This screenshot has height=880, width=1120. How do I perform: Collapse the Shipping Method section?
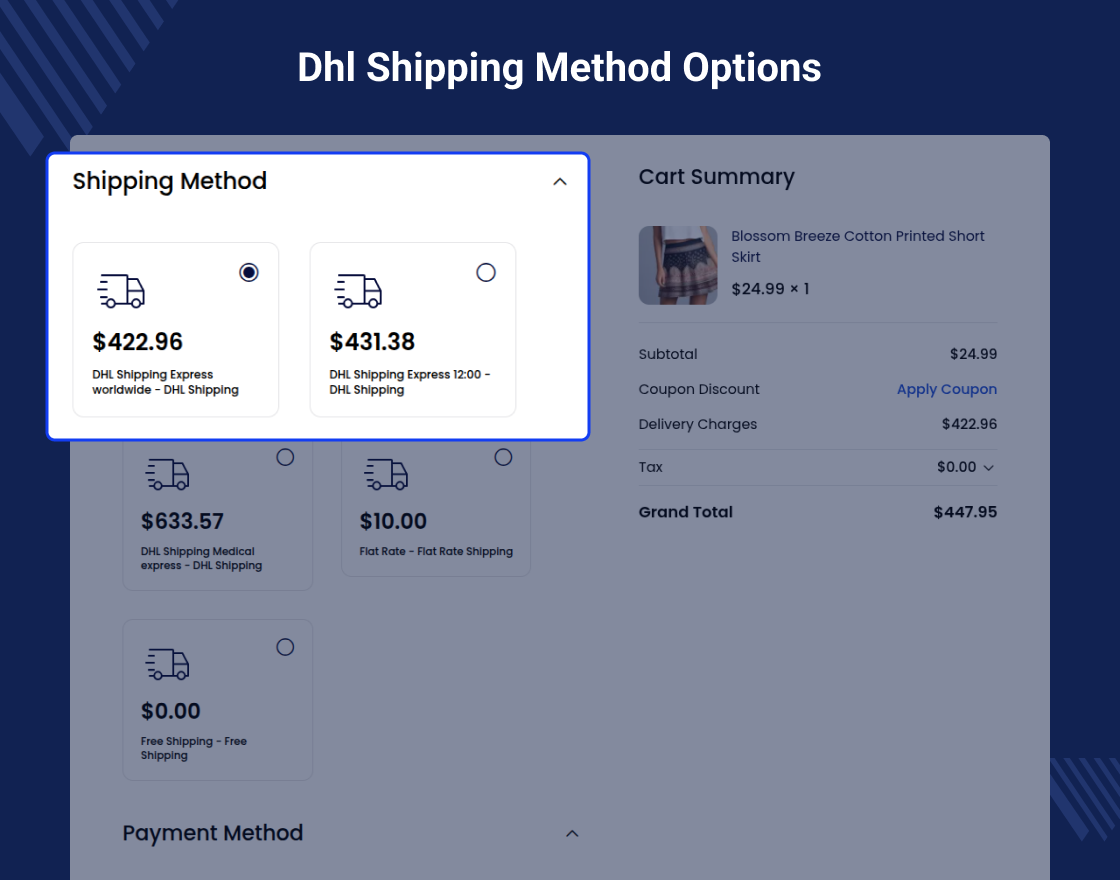(x=560, y=181)
